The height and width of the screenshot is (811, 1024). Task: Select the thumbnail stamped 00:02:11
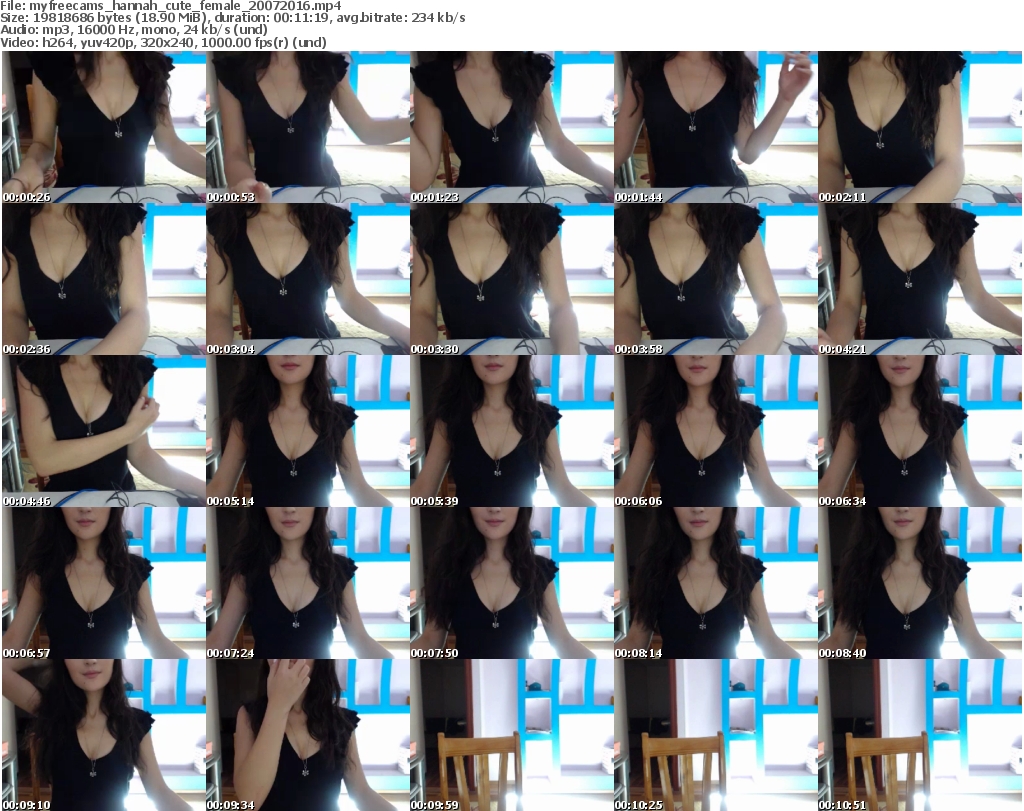pos(920,127)
